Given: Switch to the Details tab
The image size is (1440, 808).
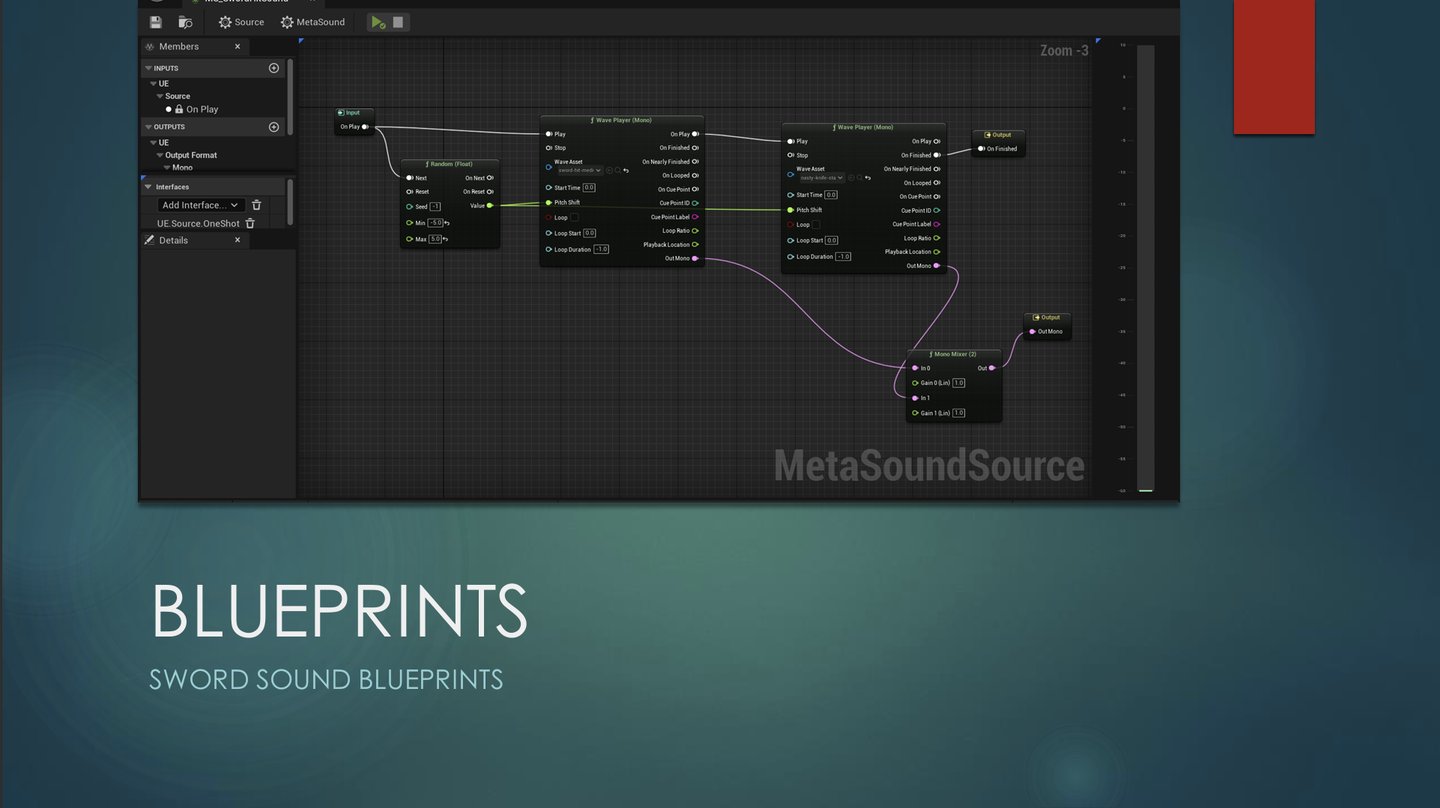Looking at the screenshot, I should (x=173, y=240).
